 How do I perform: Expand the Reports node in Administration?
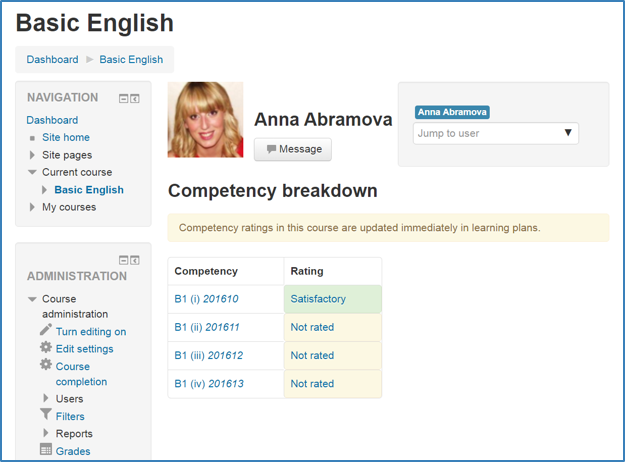(x=46, y=433)
